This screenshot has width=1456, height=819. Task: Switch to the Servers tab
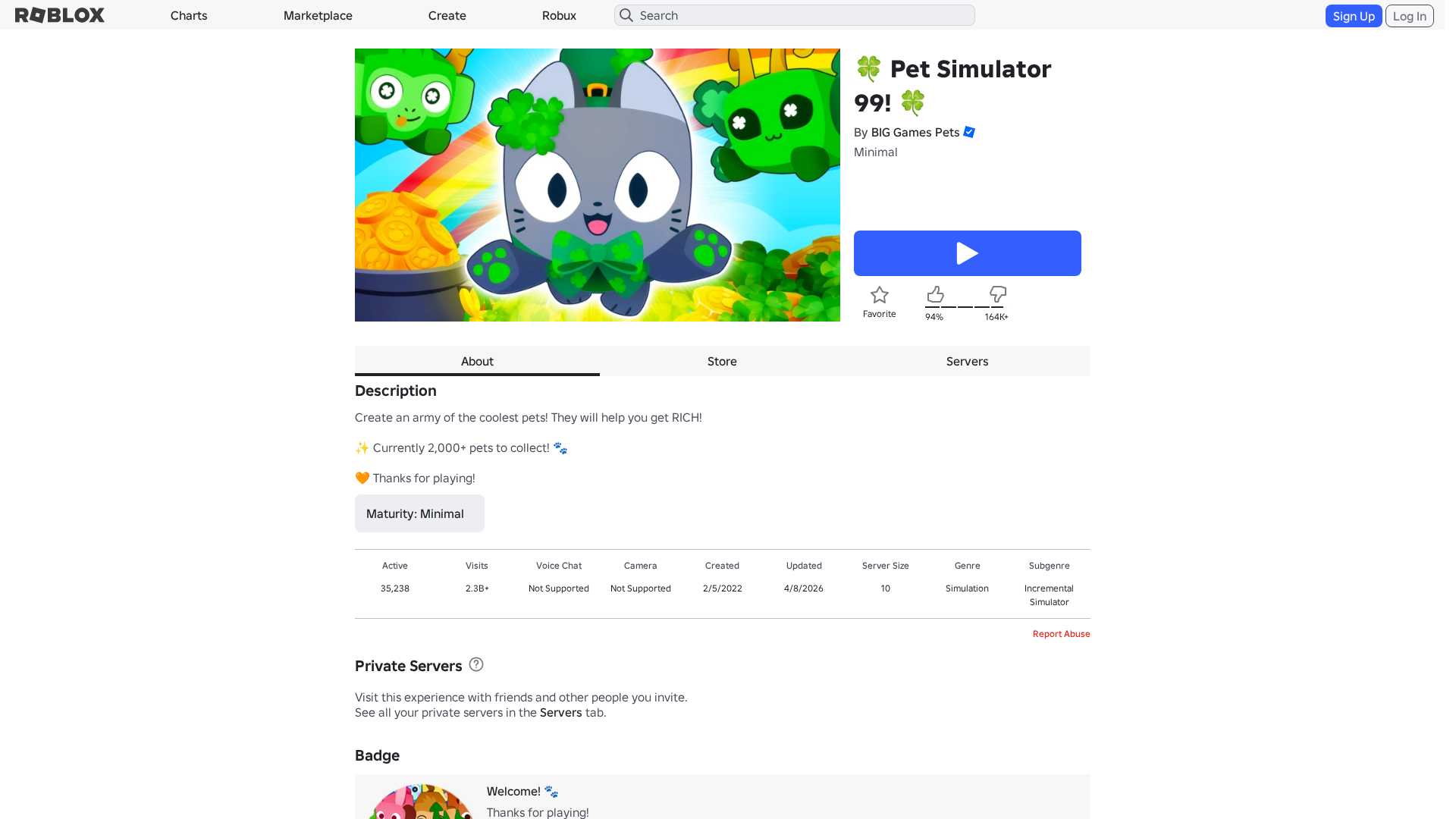pyautogui.click(x=968, y=361)
